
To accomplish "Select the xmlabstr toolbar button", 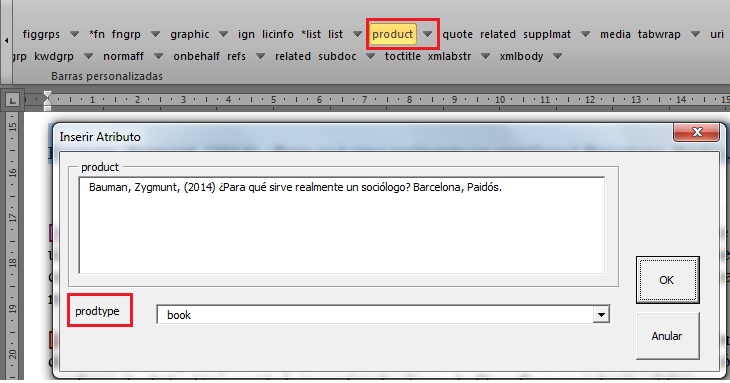I will tap(449, 56).
